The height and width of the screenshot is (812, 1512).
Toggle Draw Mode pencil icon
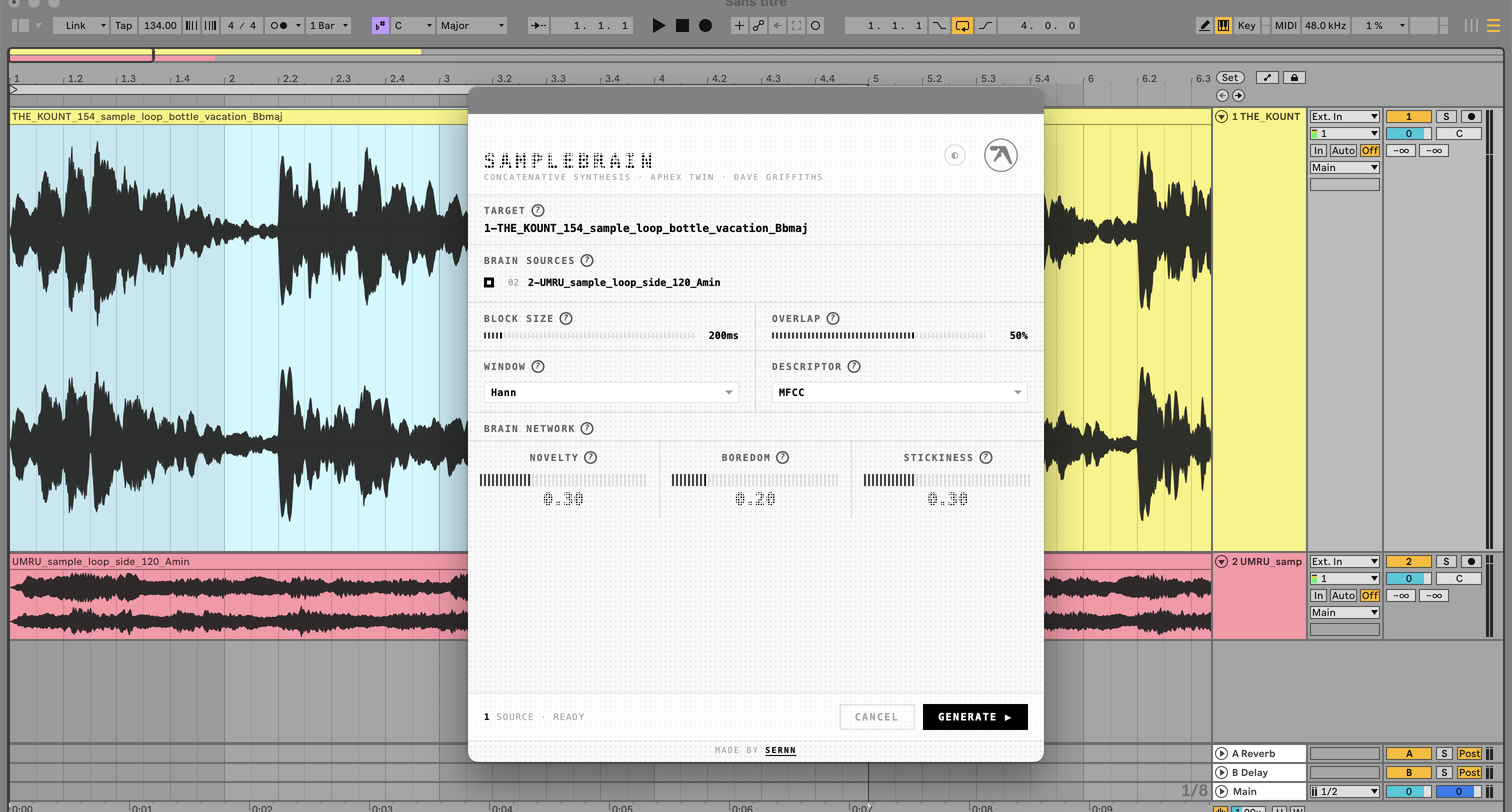click(x=1205, y=25)
